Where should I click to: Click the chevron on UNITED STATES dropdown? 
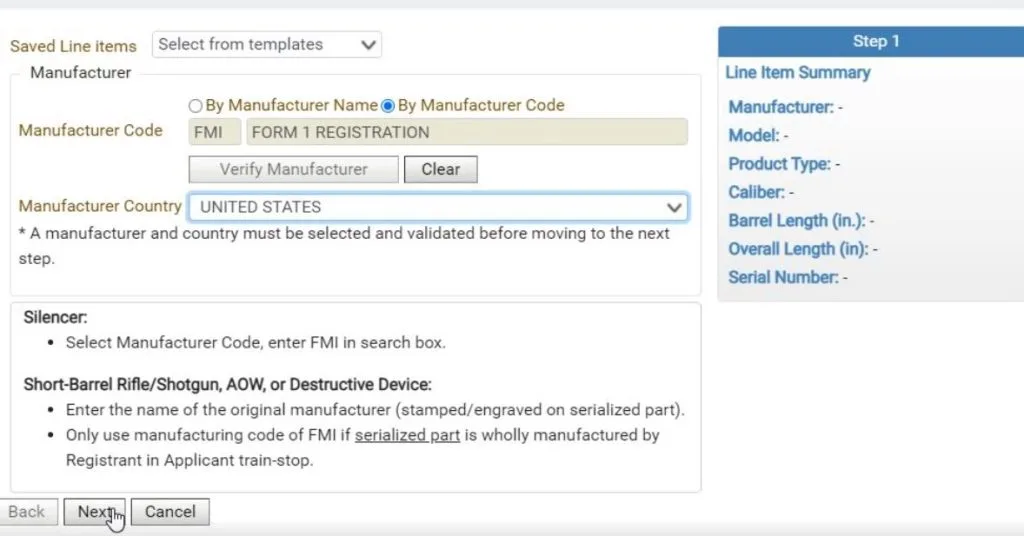tap(674, 208)
